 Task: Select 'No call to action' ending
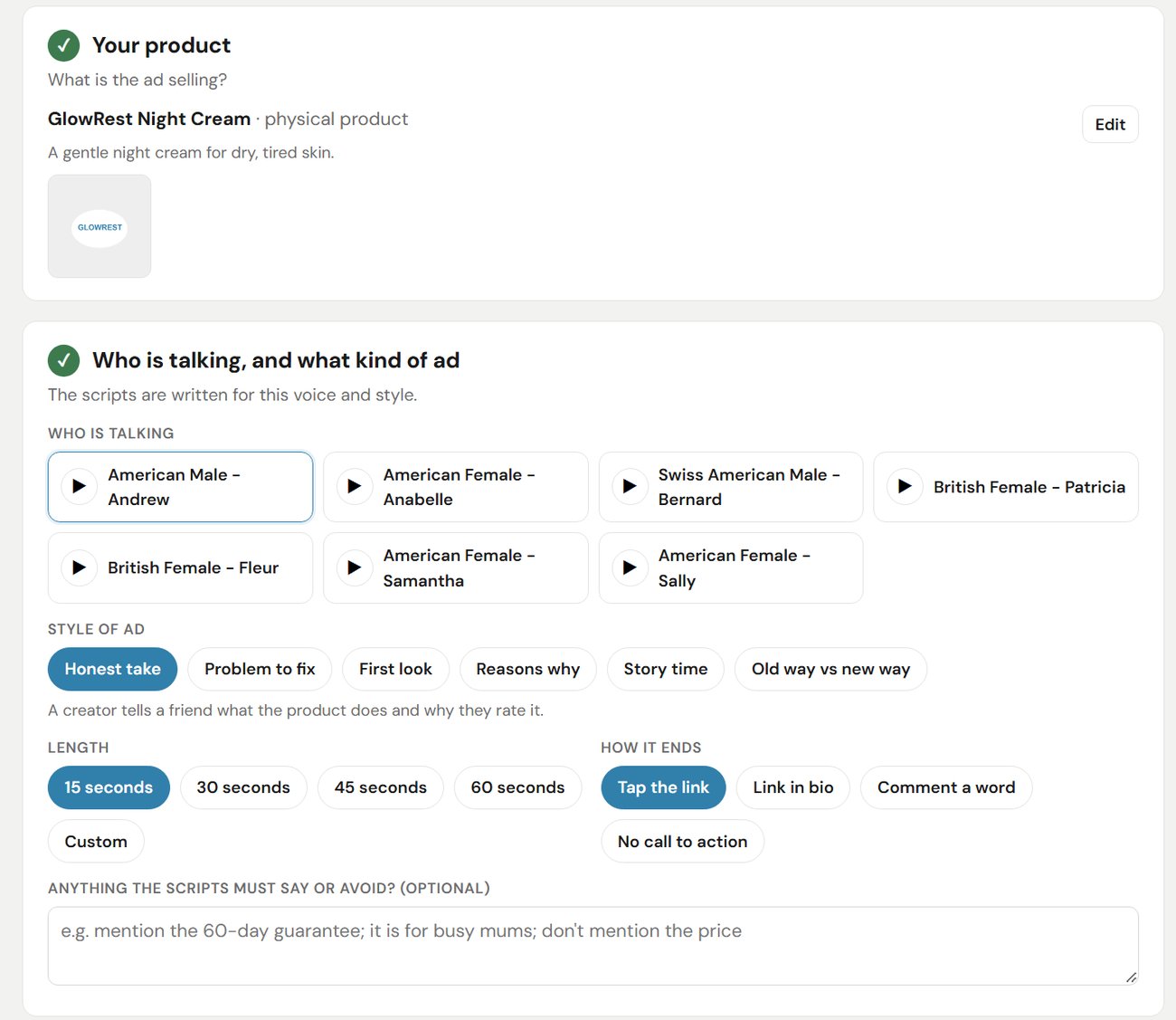(682, 842)
